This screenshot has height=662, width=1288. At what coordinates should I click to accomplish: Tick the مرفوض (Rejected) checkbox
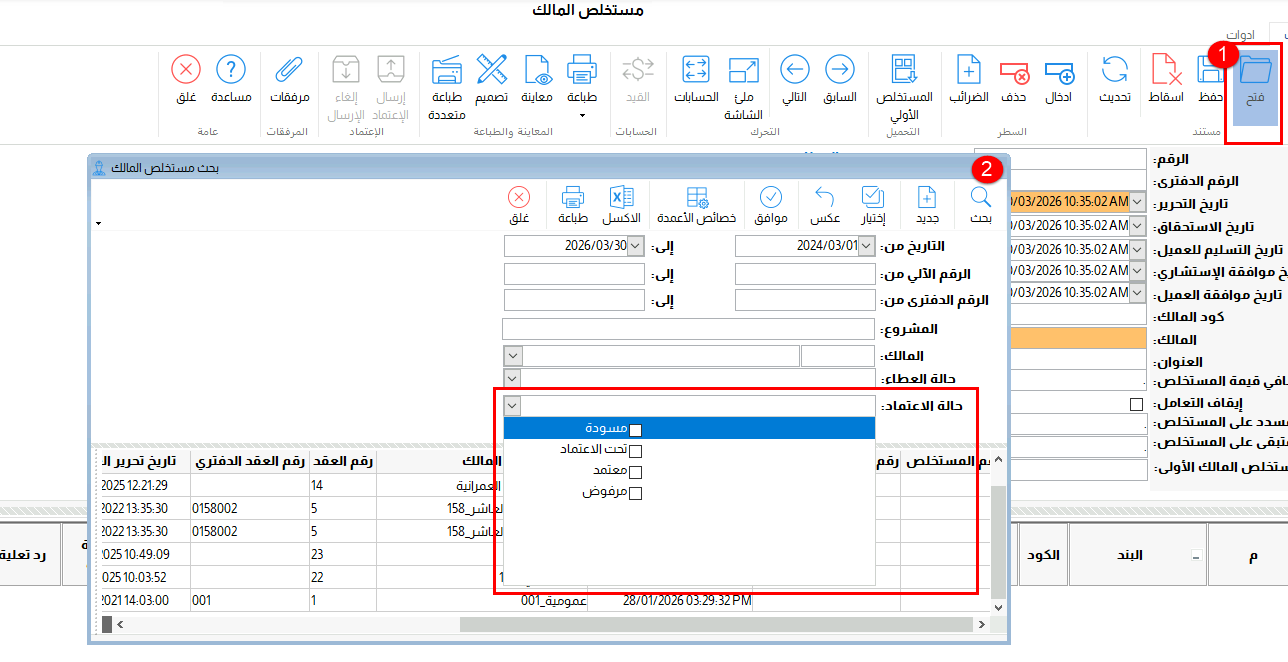(635, 493)
